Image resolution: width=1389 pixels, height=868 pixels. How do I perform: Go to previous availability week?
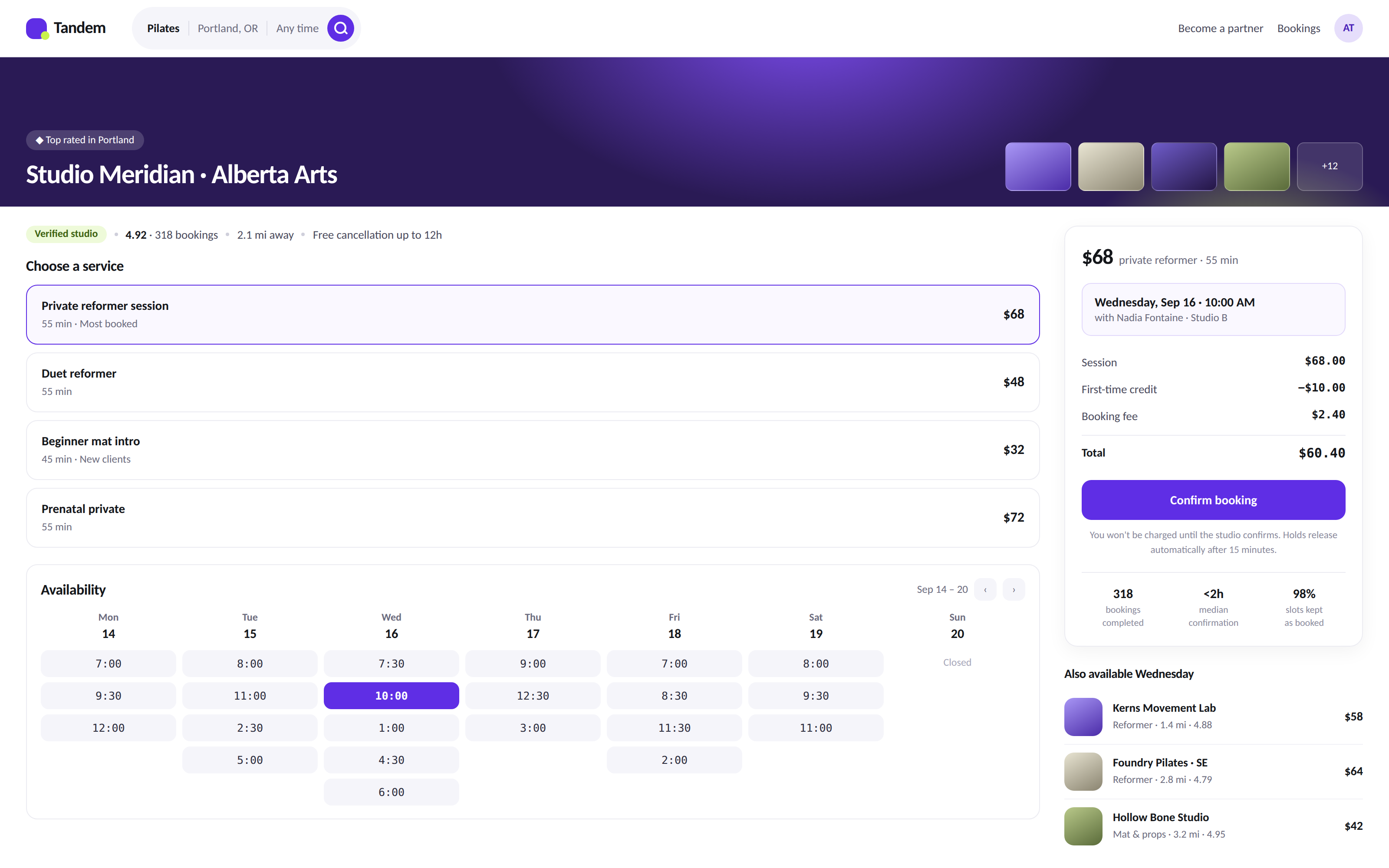(985, 589)
